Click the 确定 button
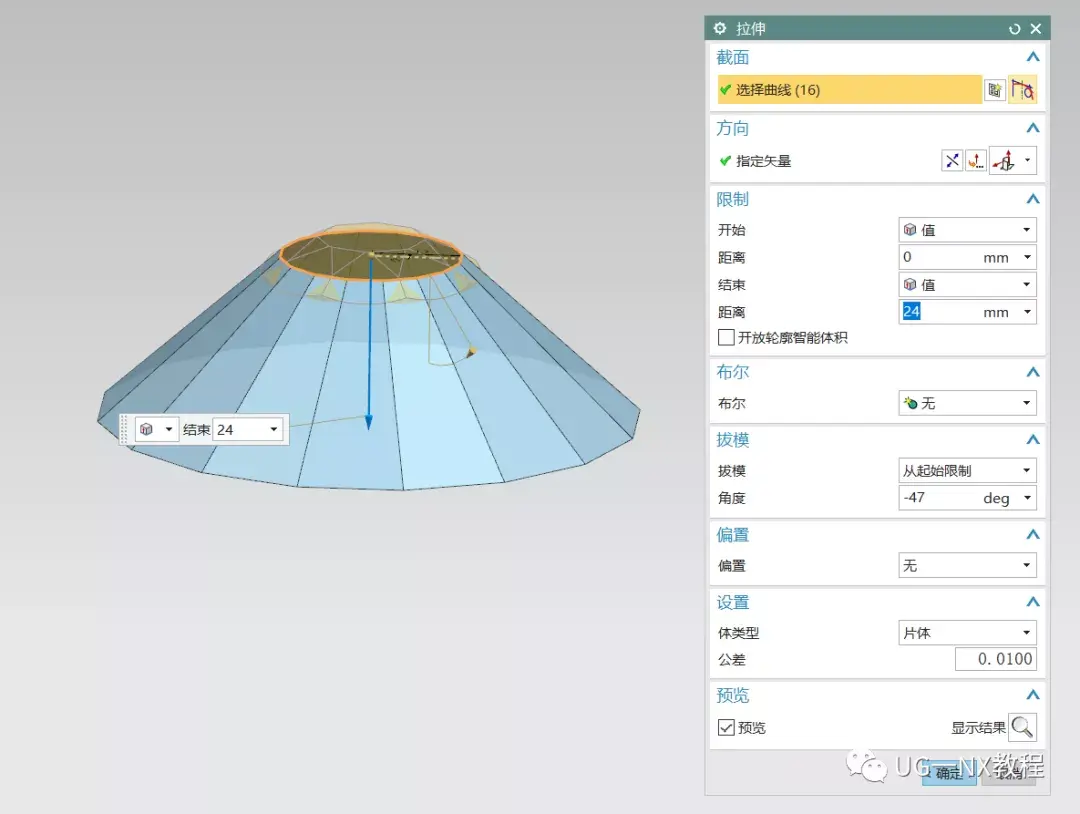This screenshot has height=814, width=1080. tap(948, 772)
